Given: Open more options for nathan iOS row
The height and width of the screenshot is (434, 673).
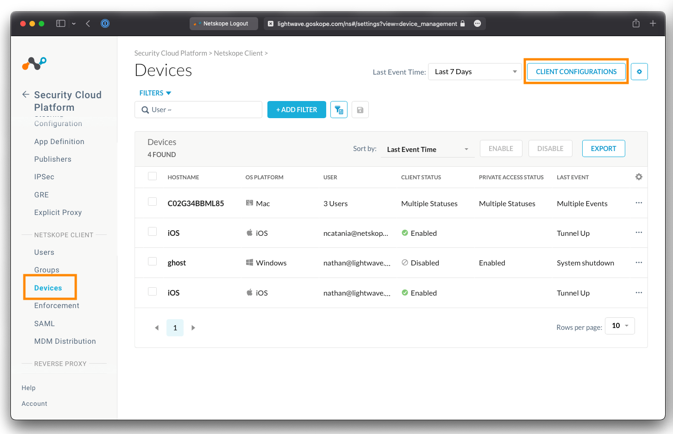Looking at the screenshot, I should pyautogui.click(x=639, y=293).
